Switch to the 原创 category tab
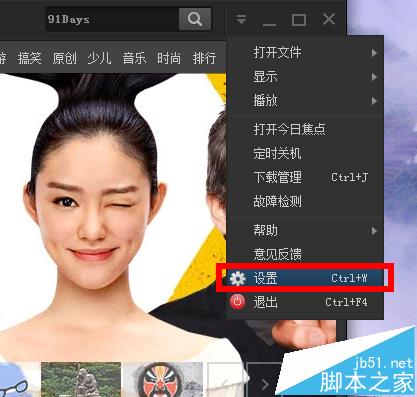 click(x=65, y=58)
